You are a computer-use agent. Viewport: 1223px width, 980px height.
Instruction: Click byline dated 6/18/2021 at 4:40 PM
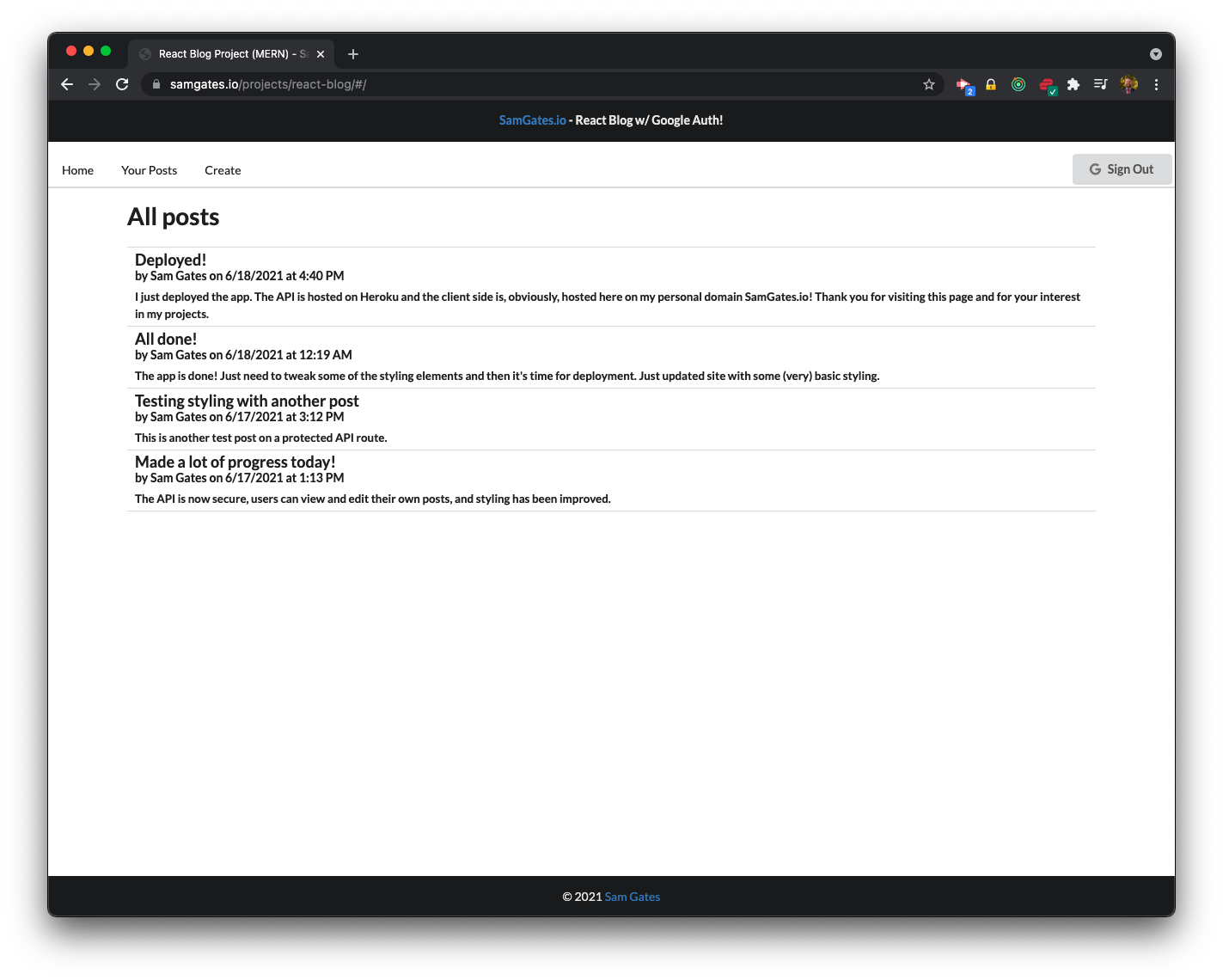pyautogui.click(x=240, y=276)
